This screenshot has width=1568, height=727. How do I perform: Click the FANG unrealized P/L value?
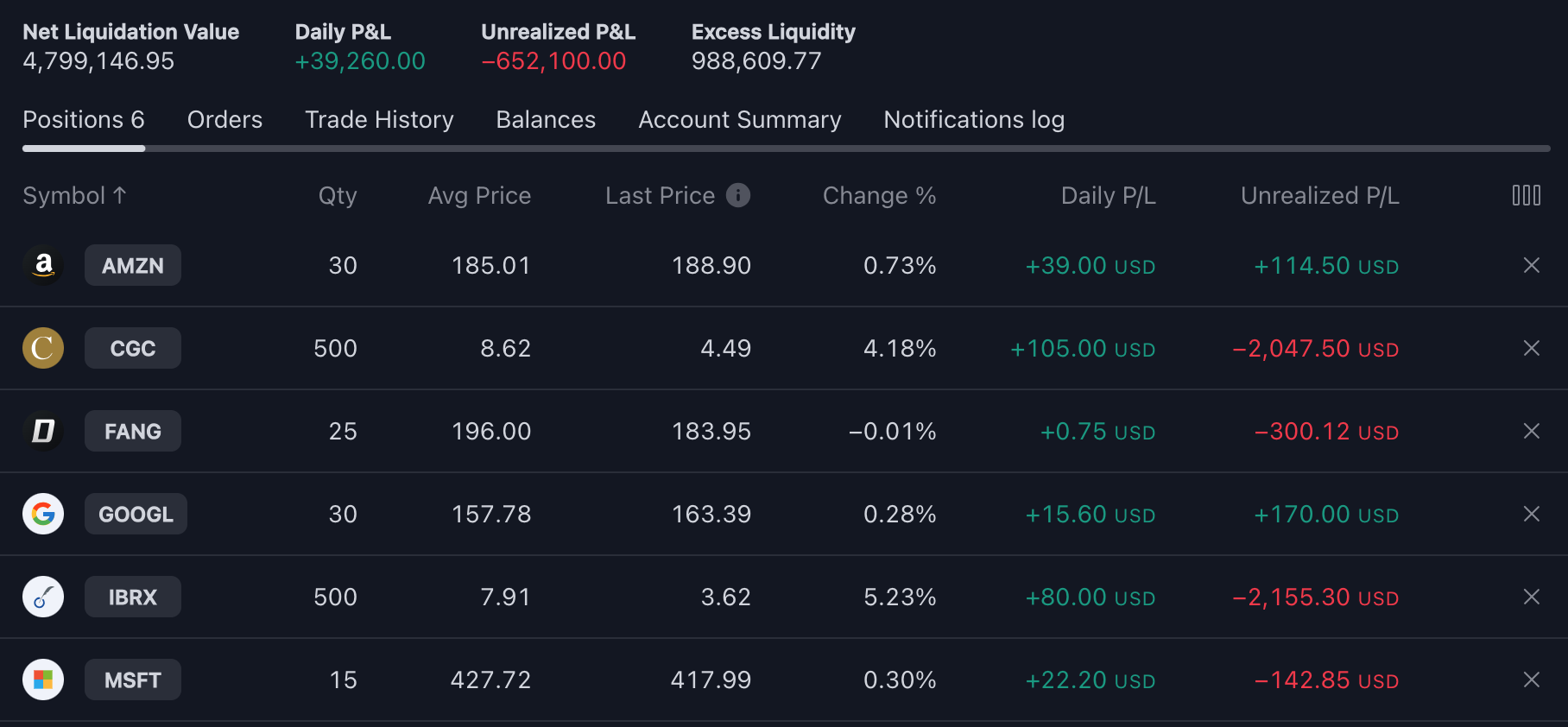tap(1326, 431)
